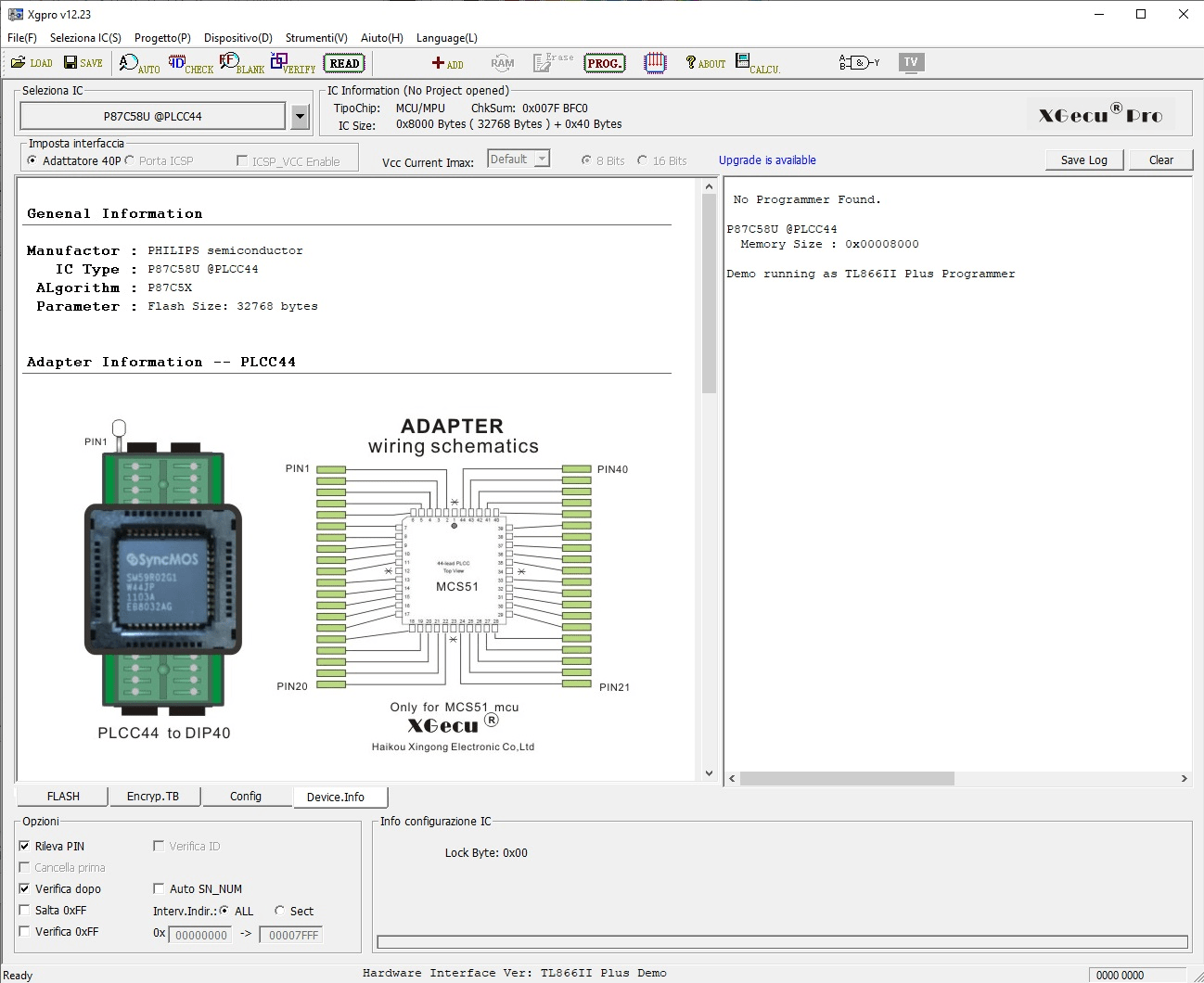Click the logic gate test icon
Screen dimensions: 1204x983
(x=859, y=62)
